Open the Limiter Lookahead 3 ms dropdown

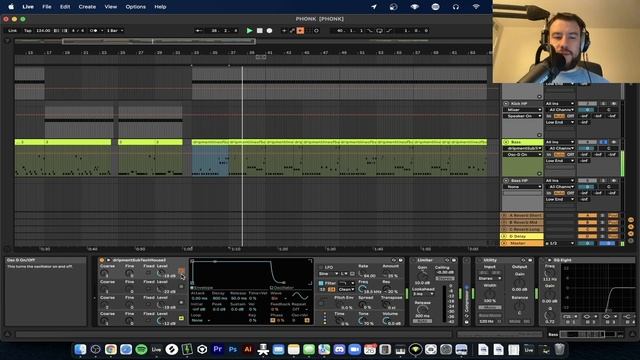(422, 294)
